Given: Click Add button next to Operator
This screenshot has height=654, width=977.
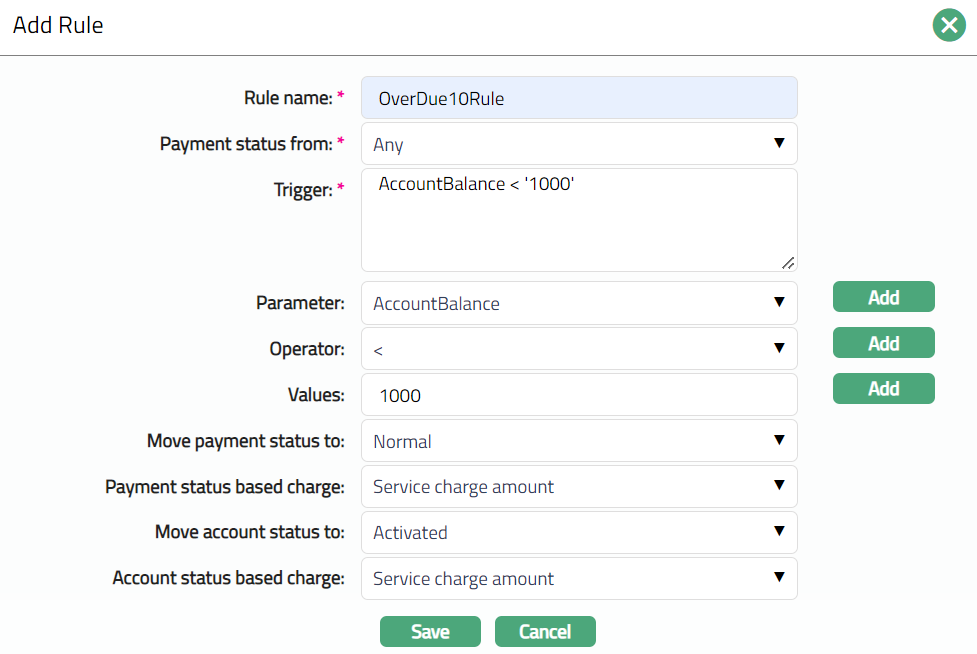Looking at the screenshot, I should 883,343.
